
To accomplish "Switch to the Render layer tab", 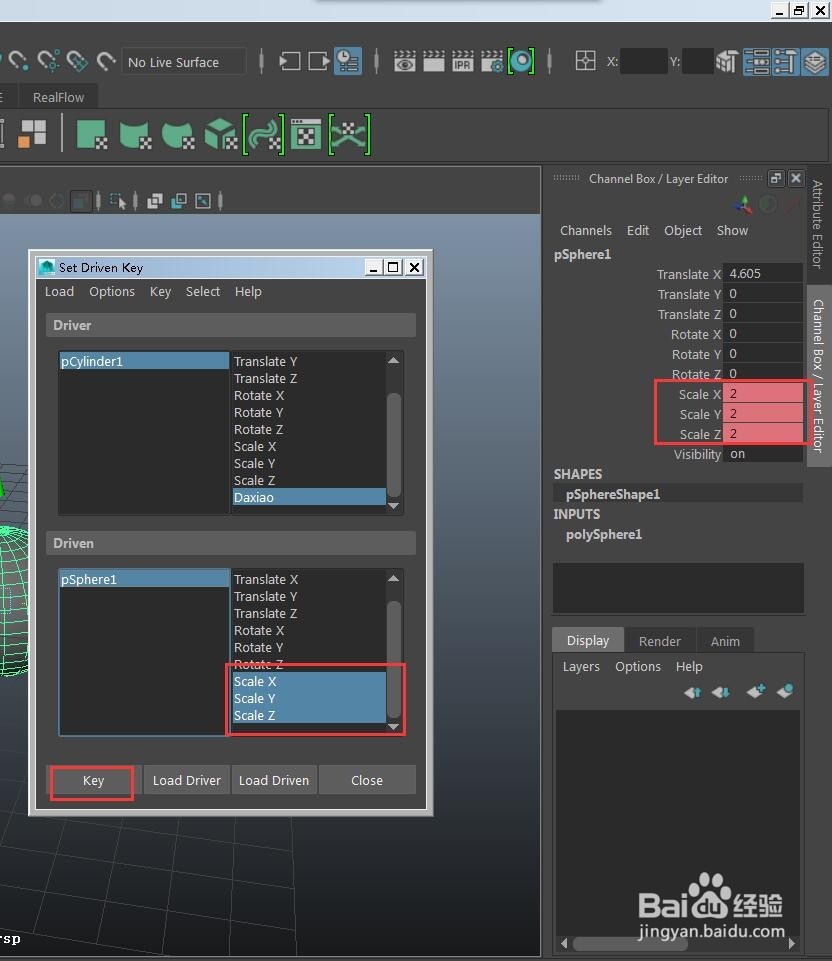I will click(659, 641).
